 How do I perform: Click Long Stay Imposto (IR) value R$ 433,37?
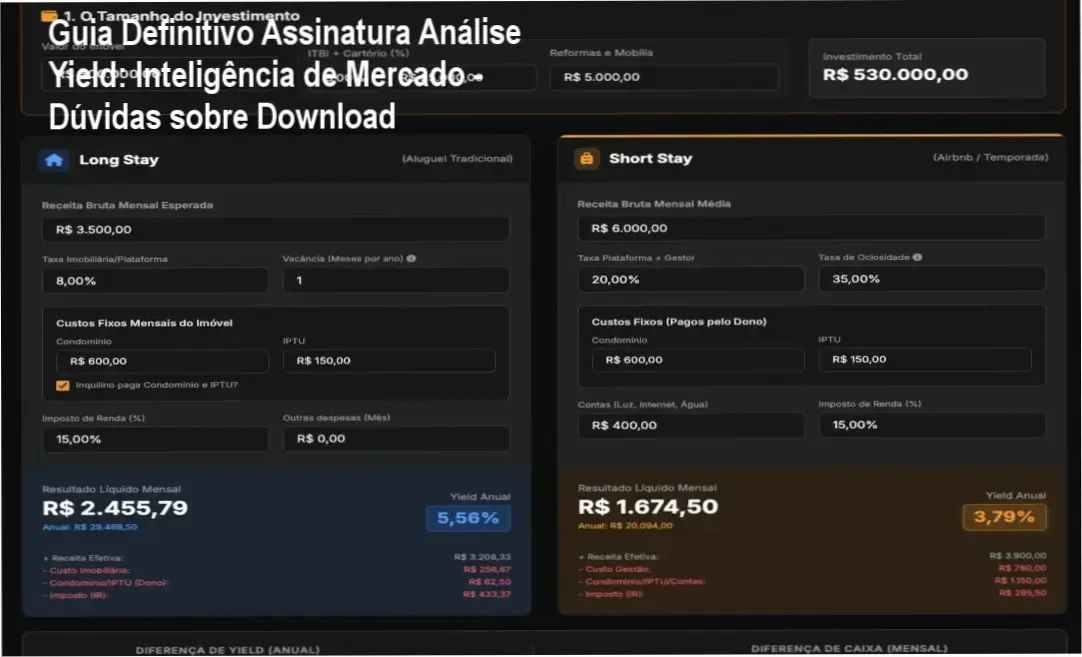coord(486,594)
